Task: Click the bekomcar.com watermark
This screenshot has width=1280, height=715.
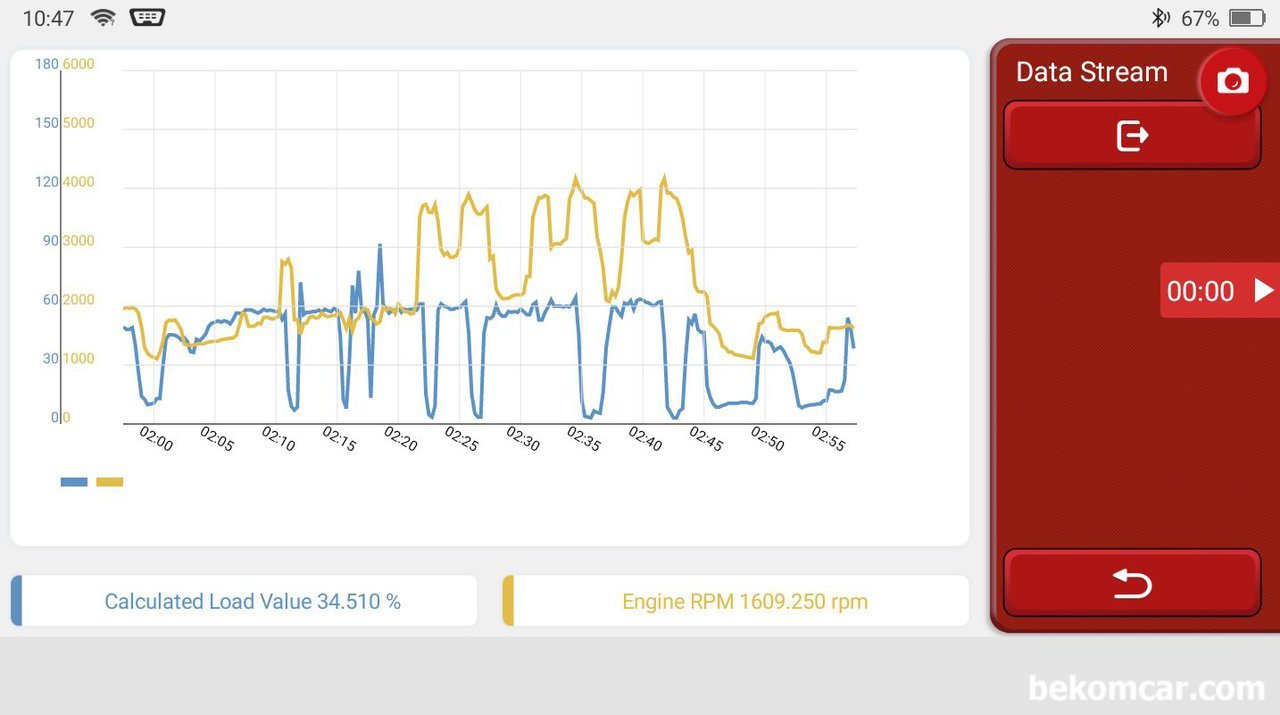Action: click(1146, 688)
